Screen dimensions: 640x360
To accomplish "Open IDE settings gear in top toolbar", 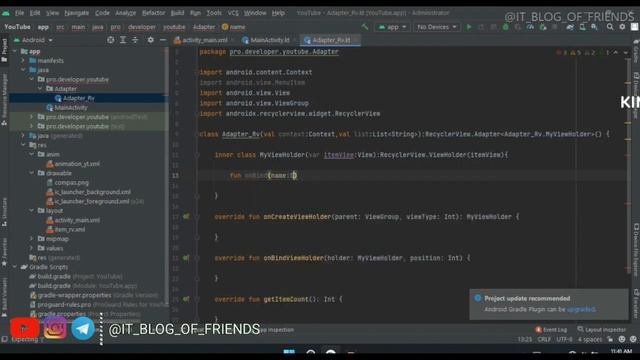I will [622, 27].
